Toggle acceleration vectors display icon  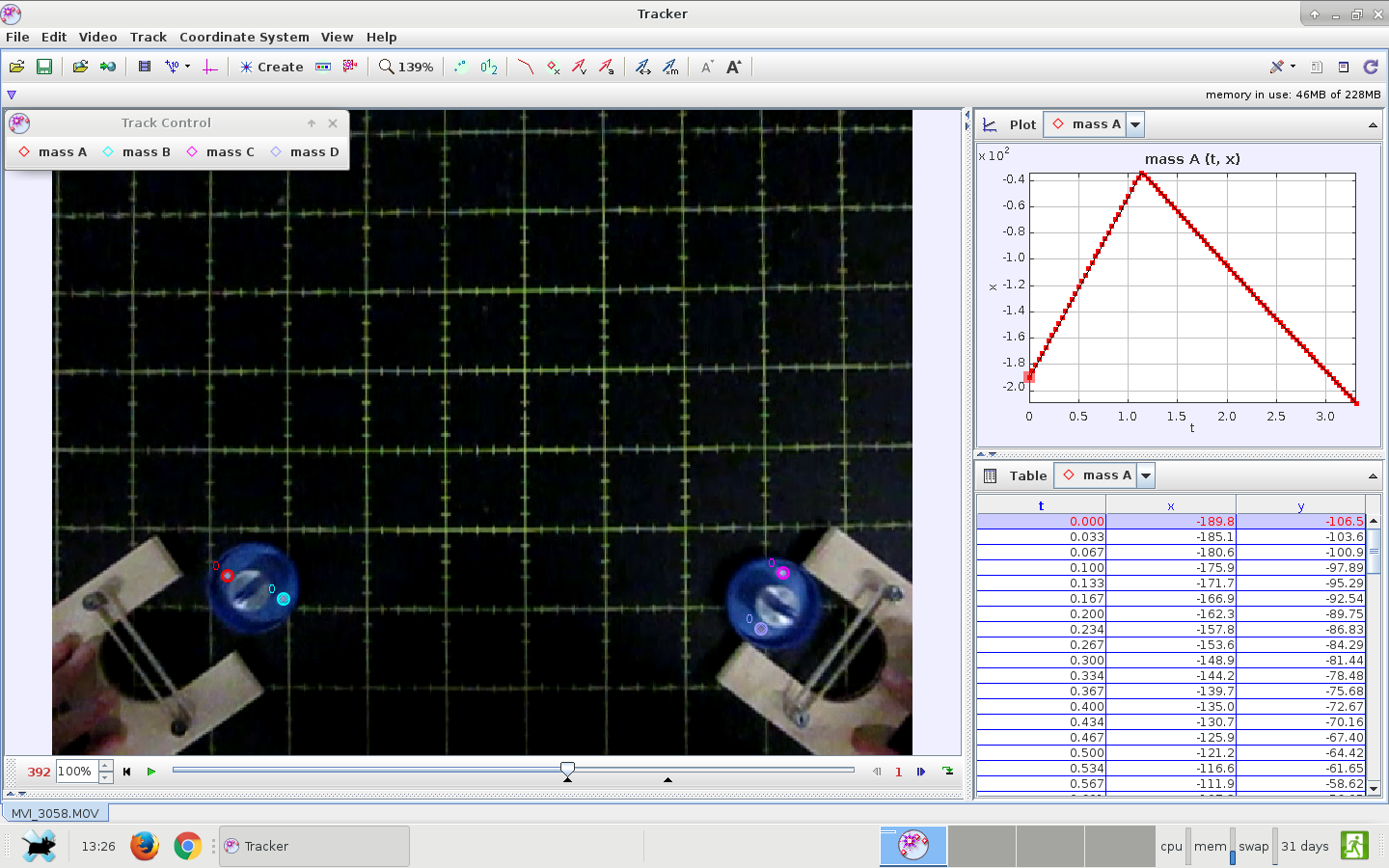coord(606,67)
